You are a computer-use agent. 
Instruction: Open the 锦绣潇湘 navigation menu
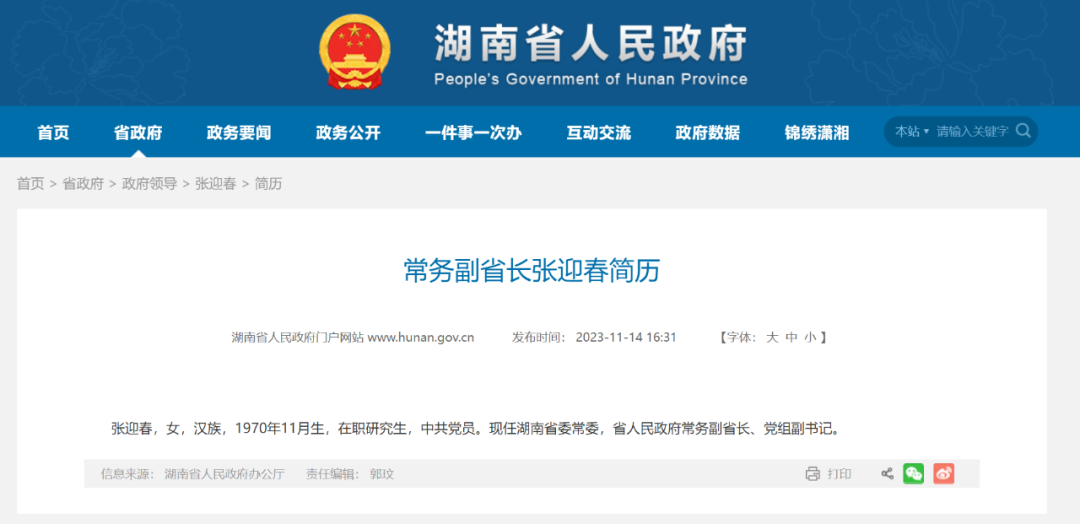pos(817,132)
